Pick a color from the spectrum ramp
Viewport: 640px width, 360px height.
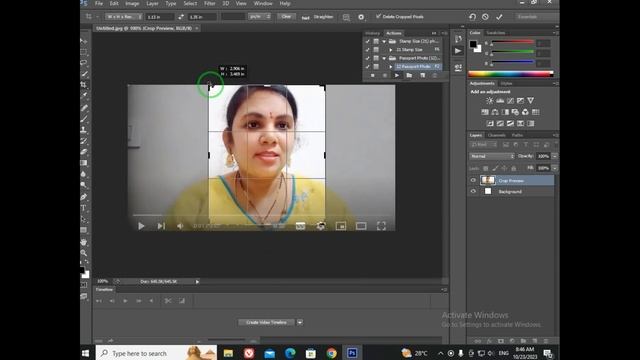(511, 74)
